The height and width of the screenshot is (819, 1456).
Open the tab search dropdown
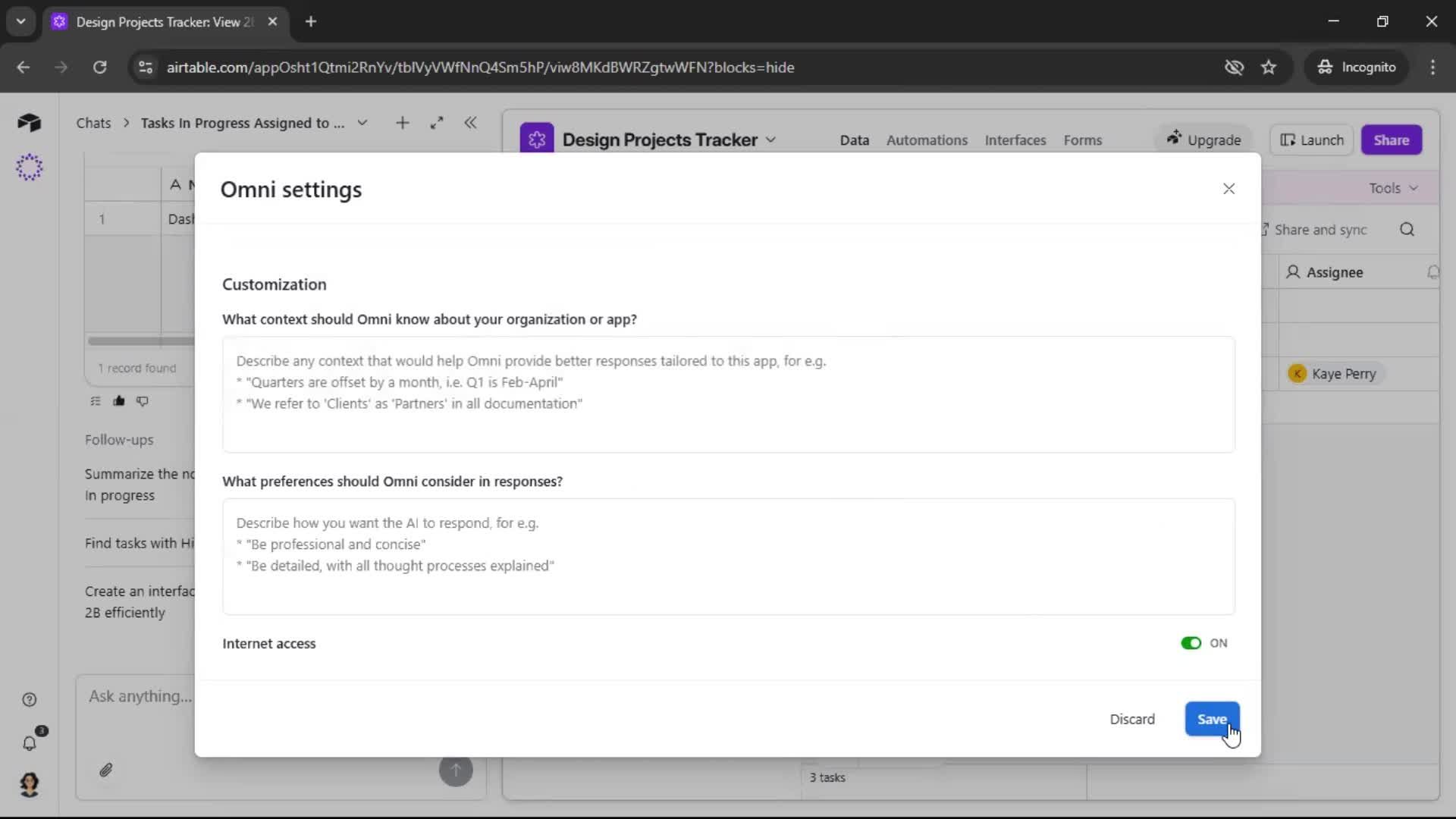(x=20, y=21)
